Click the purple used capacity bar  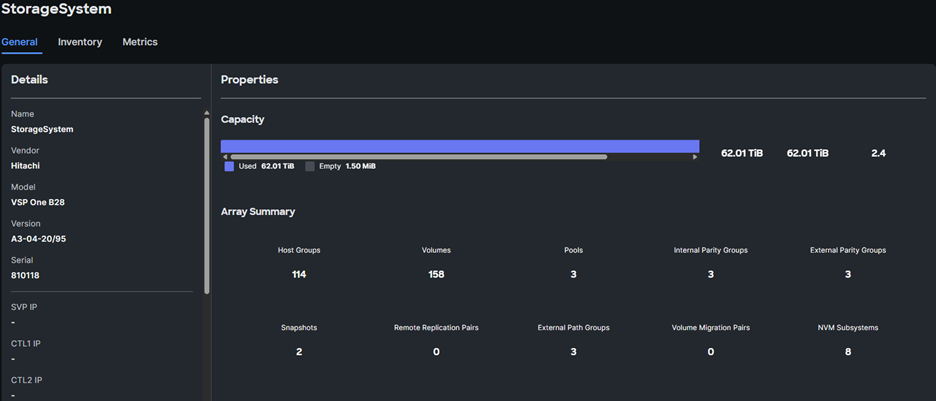tap(459, 146)
